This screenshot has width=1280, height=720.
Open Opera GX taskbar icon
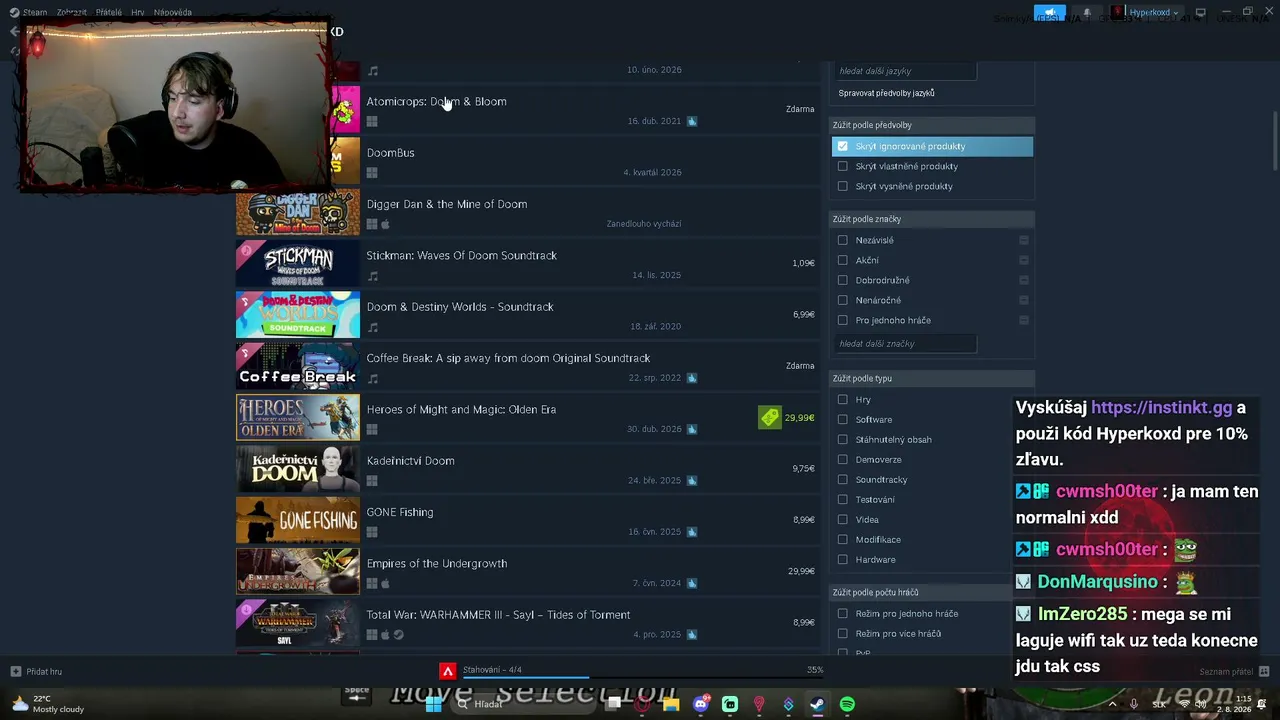641,704
